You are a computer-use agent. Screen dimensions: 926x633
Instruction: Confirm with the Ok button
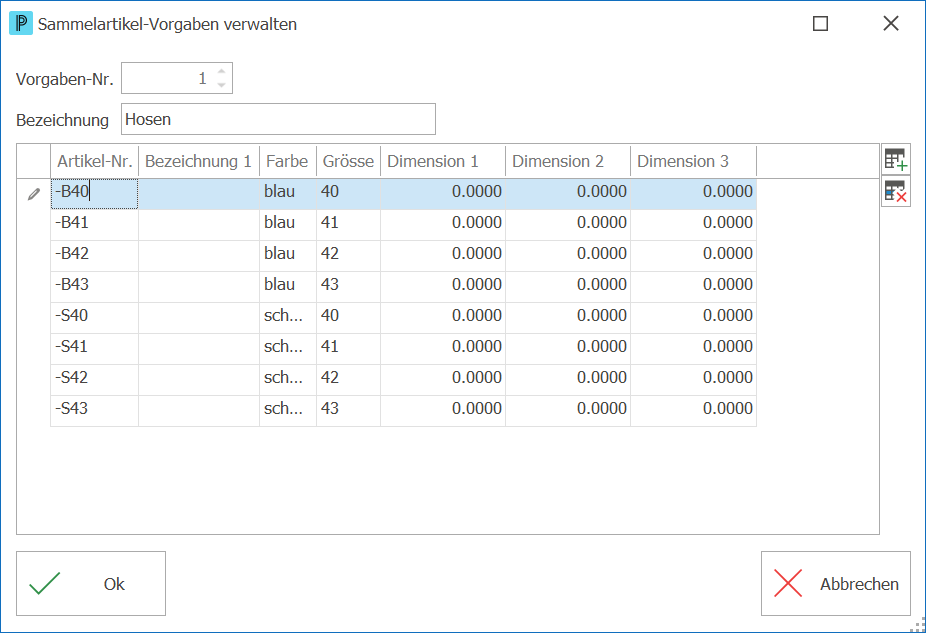pos(91,583)
